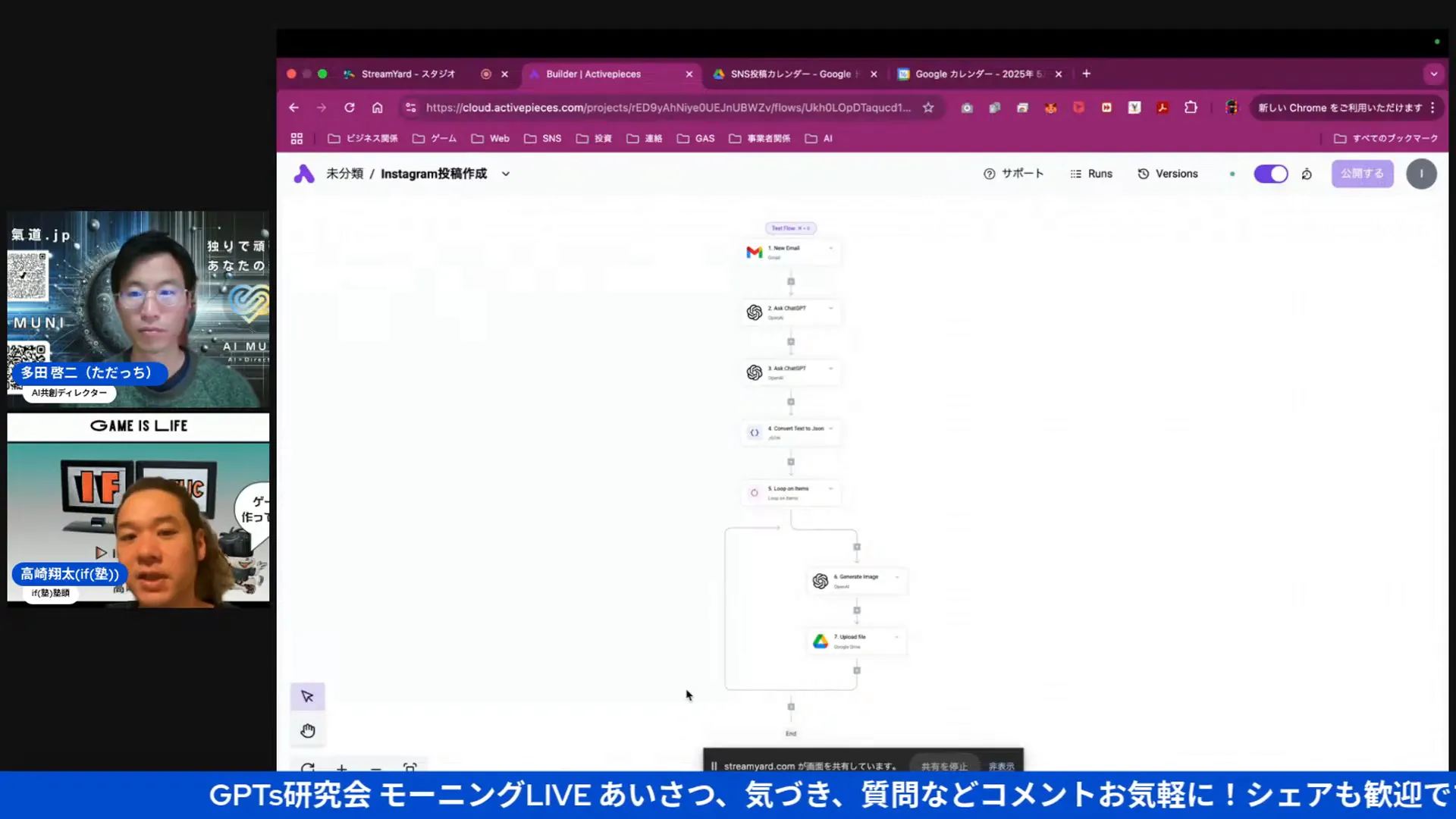Click the browser address bar URL
The height and width of the screenshot is (819, 1456).
pyautogui.click(x=668, y=108)
